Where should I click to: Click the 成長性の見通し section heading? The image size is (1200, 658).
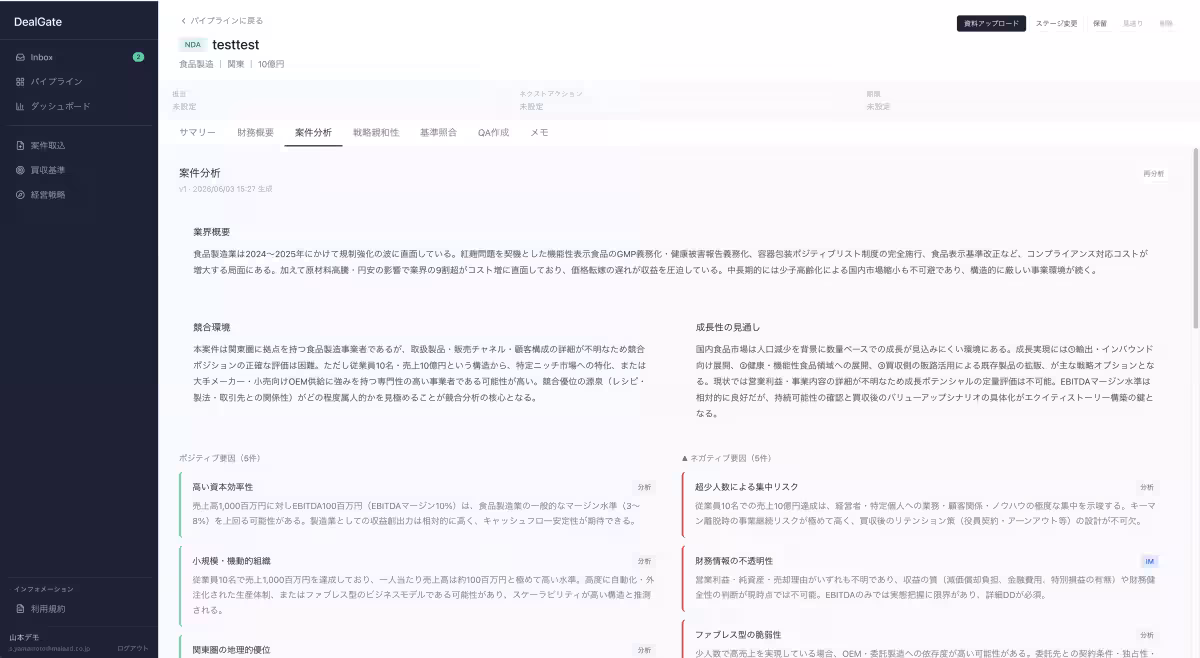(x=728, y=327)
